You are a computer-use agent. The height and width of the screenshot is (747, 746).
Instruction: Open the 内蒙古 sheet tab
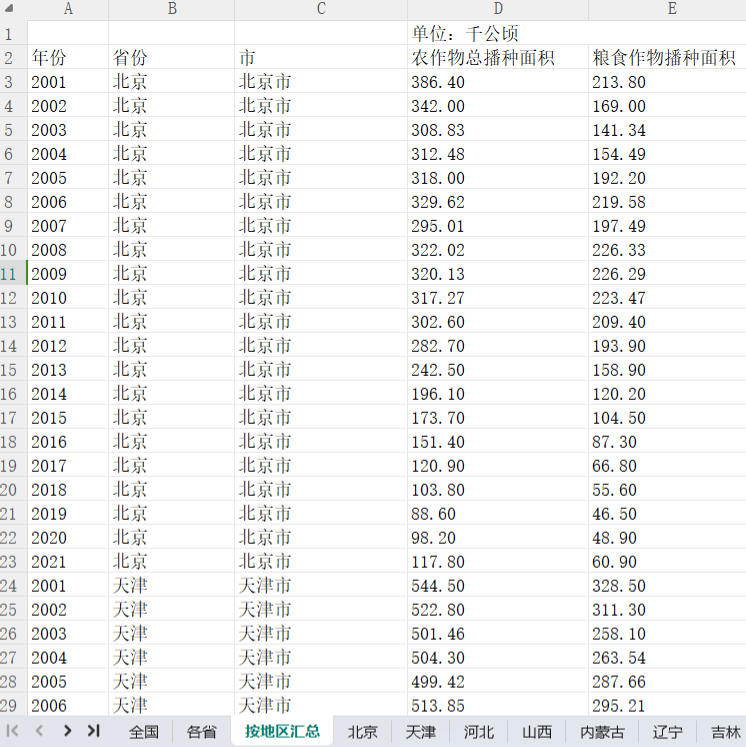[x=602, y=732]
